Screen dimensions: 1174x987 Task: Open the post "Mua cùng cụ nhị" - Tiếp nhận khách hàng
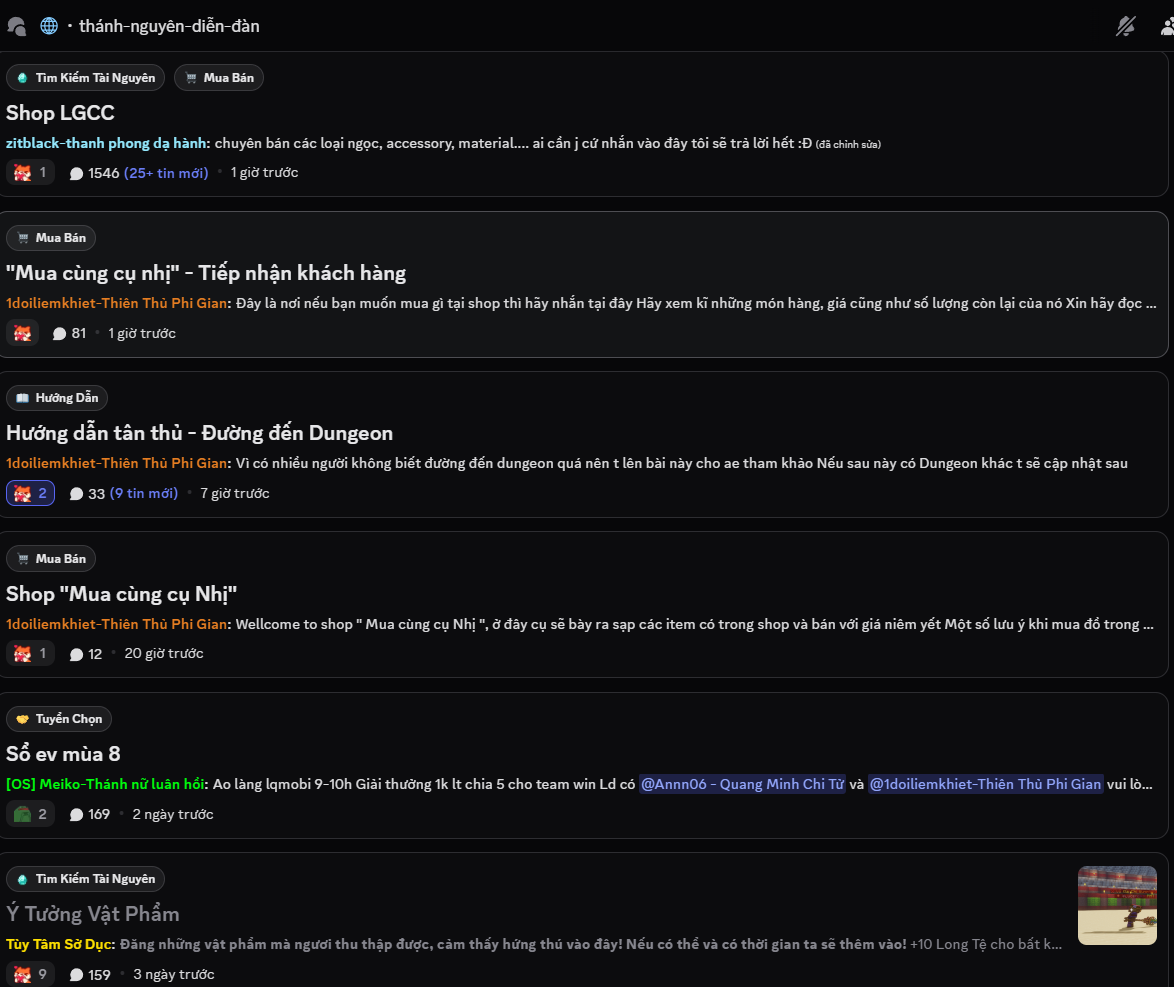pyautogui.click(x=206, y=273)
